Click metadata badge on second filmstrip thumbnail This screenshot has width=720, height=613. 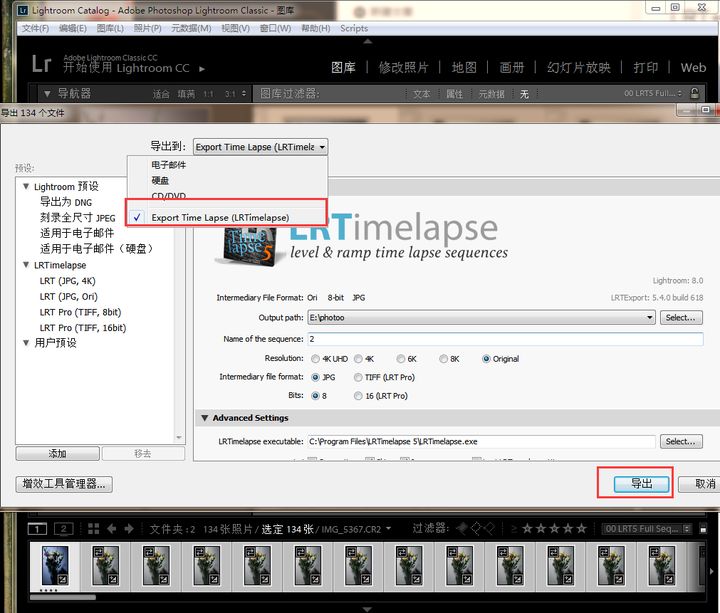tap(99, 552)
